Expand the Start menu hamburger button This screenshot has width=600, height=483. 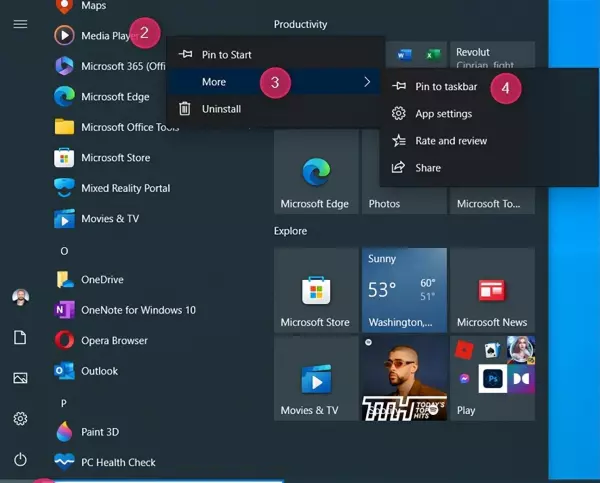click(20, 24)
